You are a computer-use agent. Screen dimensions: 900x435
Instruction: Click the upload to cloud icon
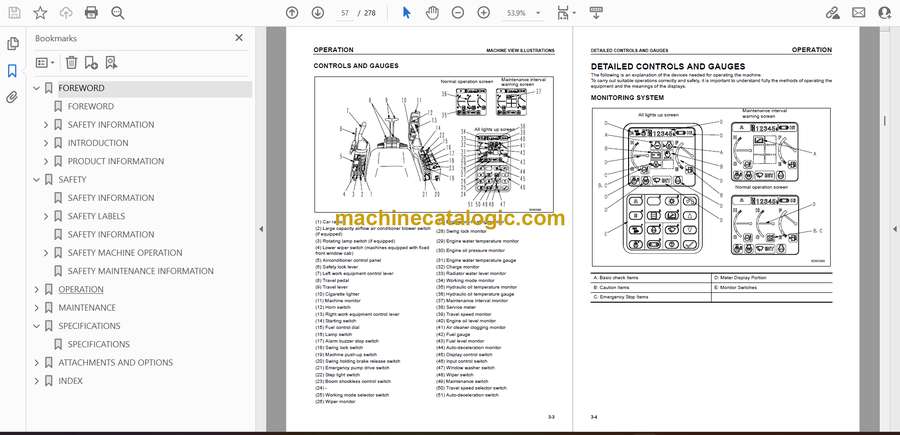pyautogui.click(x=66, y=13)
